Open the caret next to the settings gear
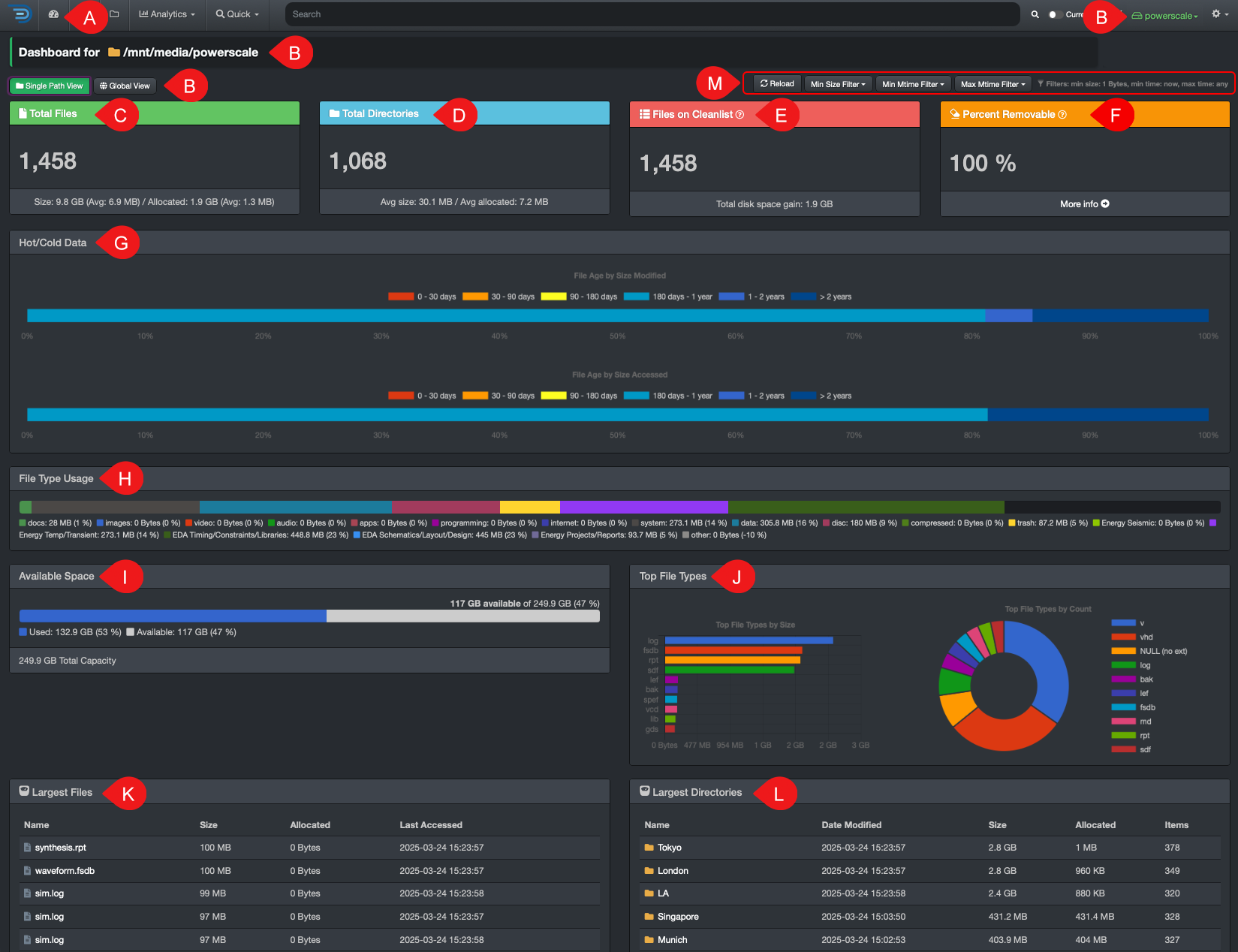The image size is (1238, 952). (x=1227, y=15)
